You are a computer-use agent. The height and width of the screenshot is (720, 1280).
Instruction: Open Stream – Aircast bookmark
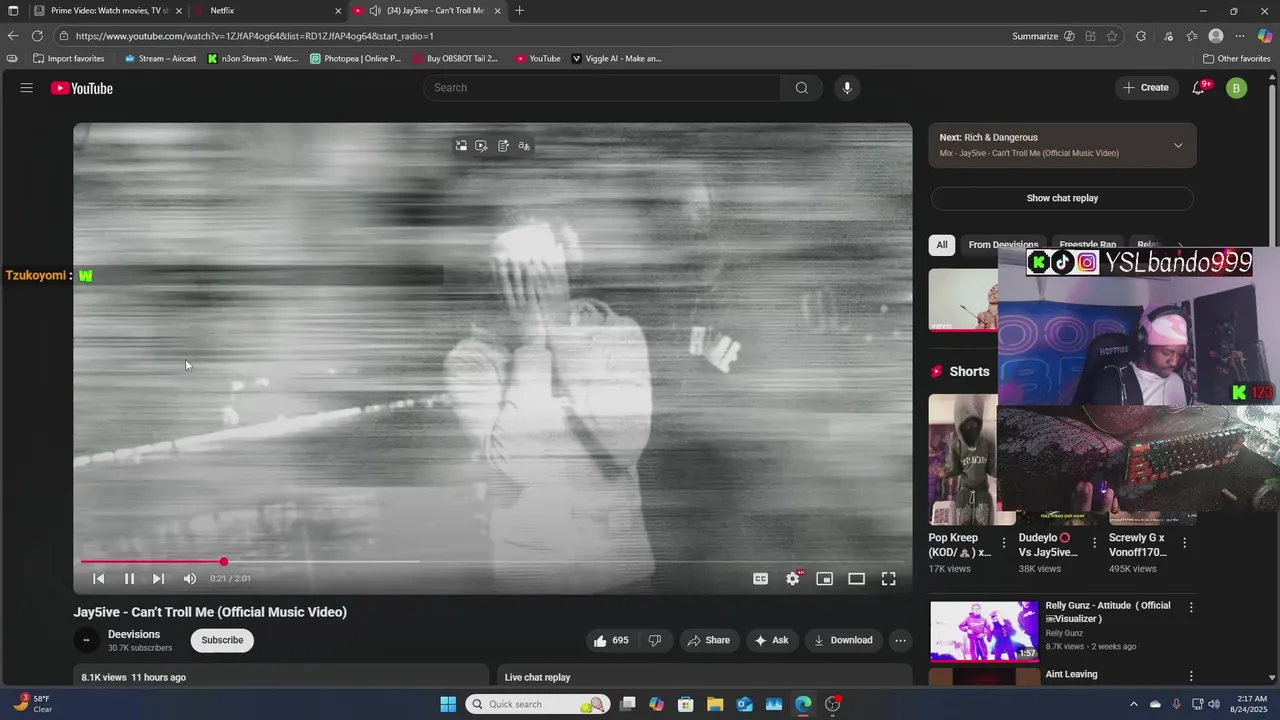pyautogui.click(x=160, y=59)
